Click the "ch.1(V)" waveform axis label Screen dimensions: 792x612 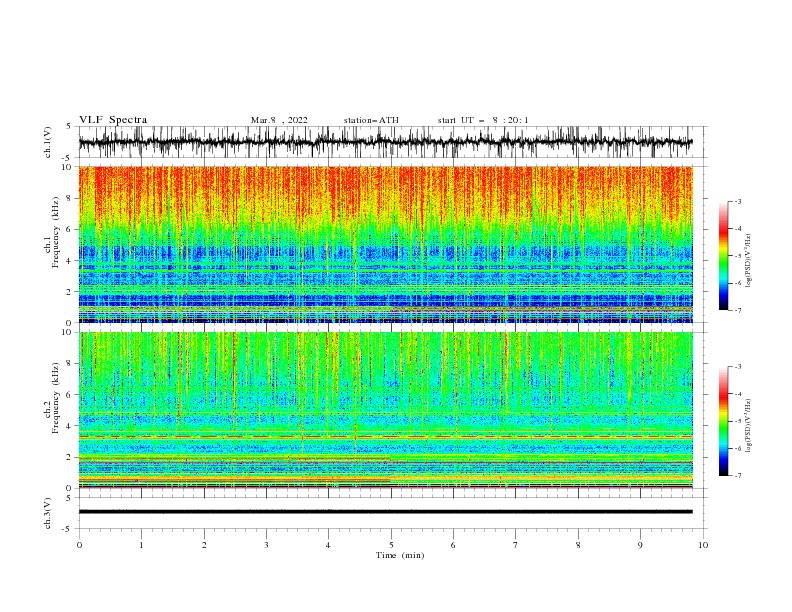point(47,142)
